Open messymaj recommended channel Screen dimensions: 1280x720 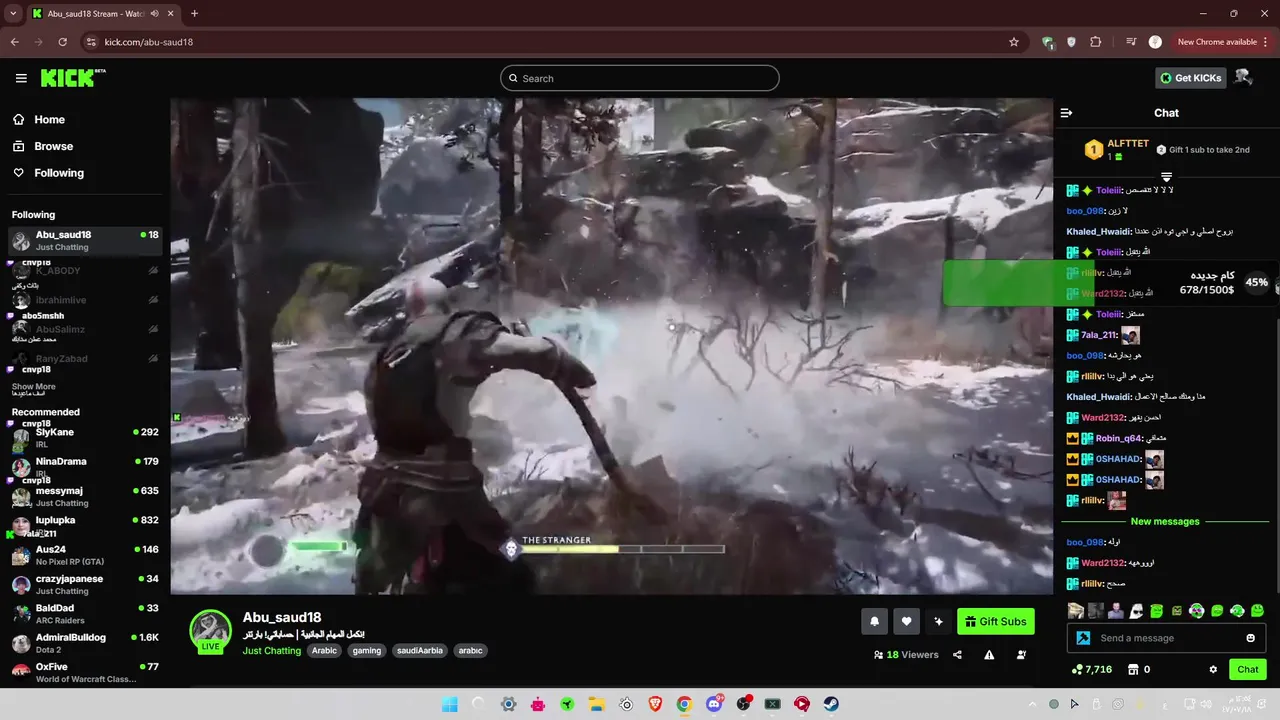pyautogui.click(x=85, y=497)
